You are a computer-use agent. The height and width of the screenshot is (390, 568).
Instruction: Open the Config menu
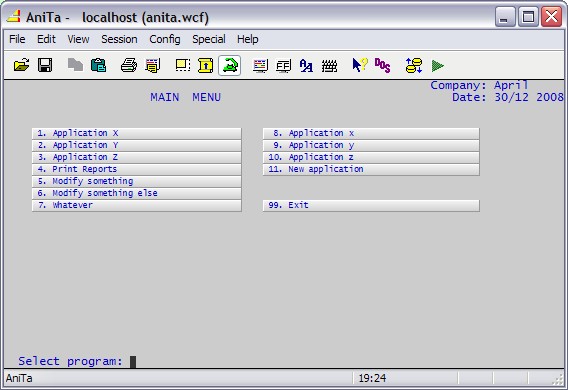[x=165, y=39]
